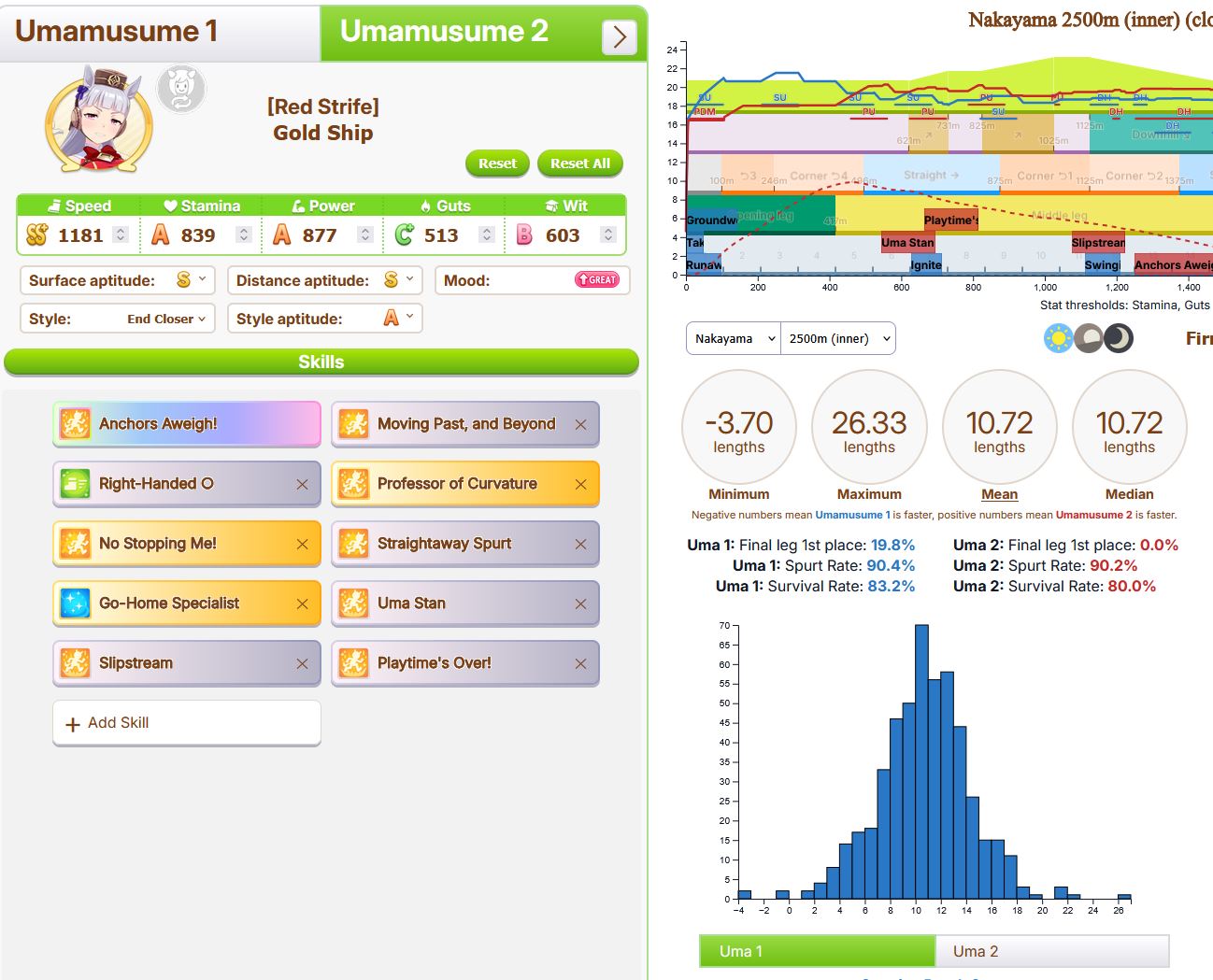1213x980 pixels.
Task: Remove the Slipstream skill from the list
Action: [x=302, y=663]
